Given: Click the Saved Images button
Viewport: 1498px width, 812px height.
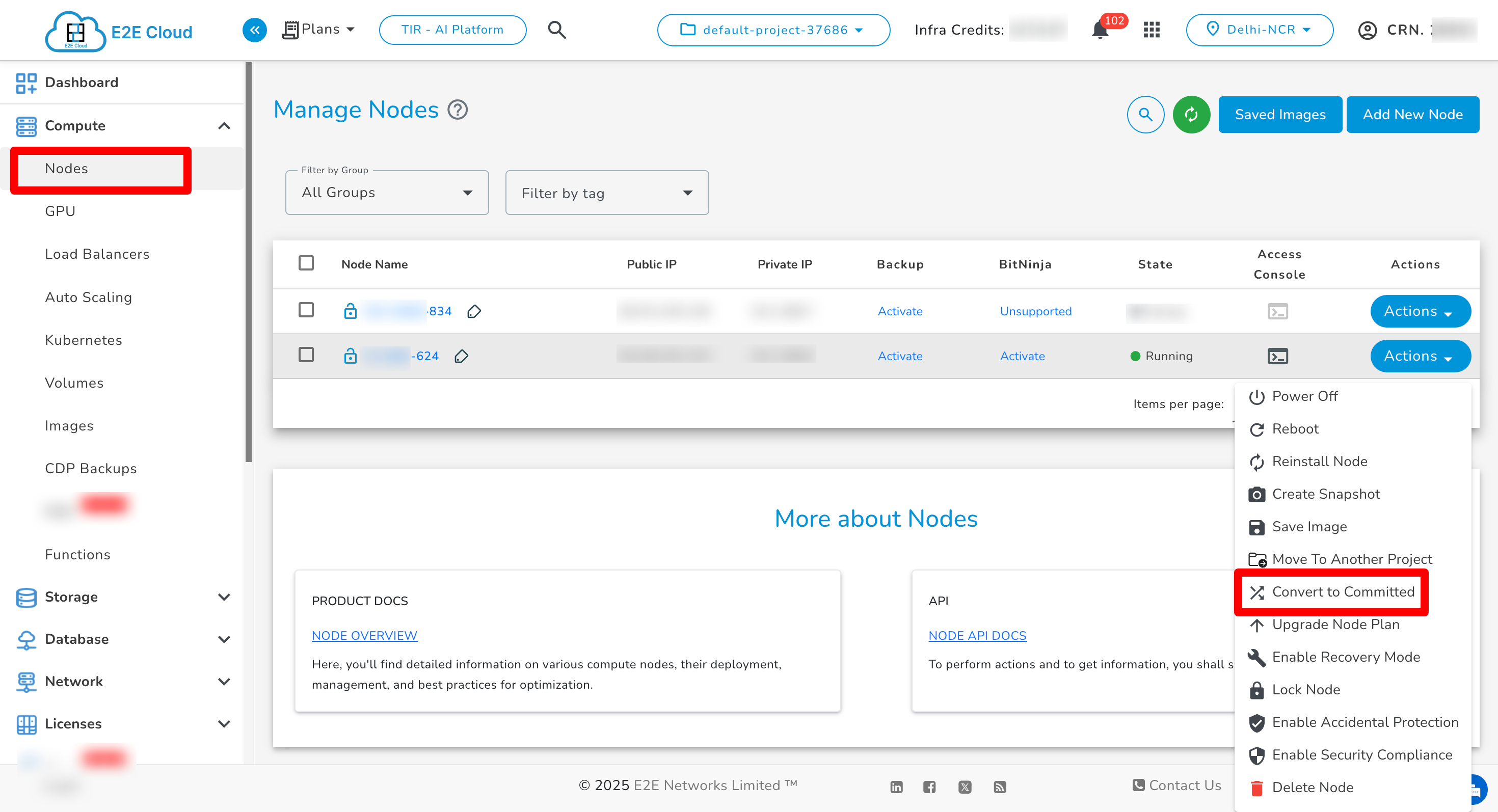Looking at the screenshot, I should coord(1280,115).
